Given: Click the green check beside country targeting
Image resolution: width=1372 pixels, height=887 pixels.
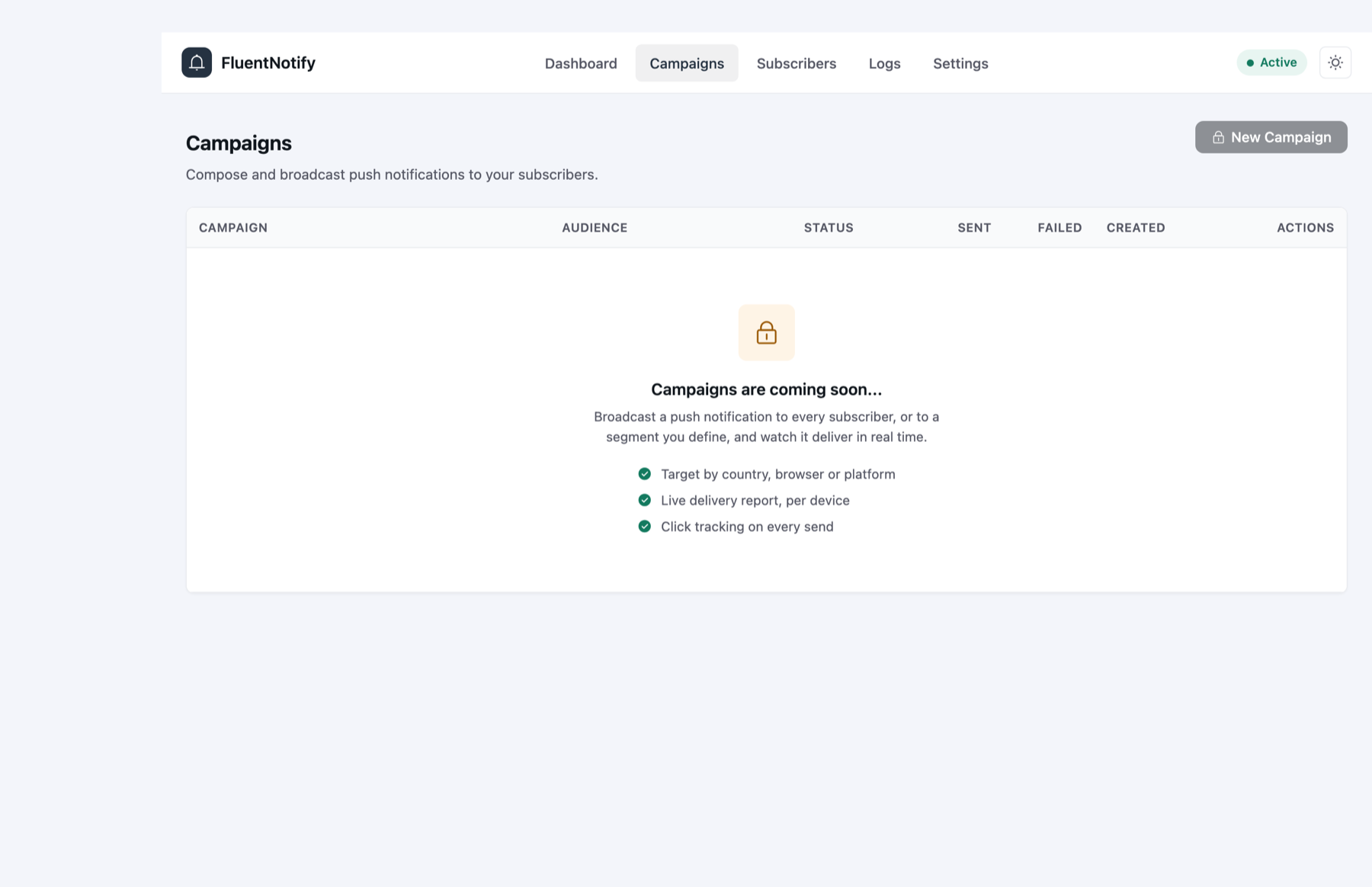Looking at the screenshot, I should tap(644, 474).
